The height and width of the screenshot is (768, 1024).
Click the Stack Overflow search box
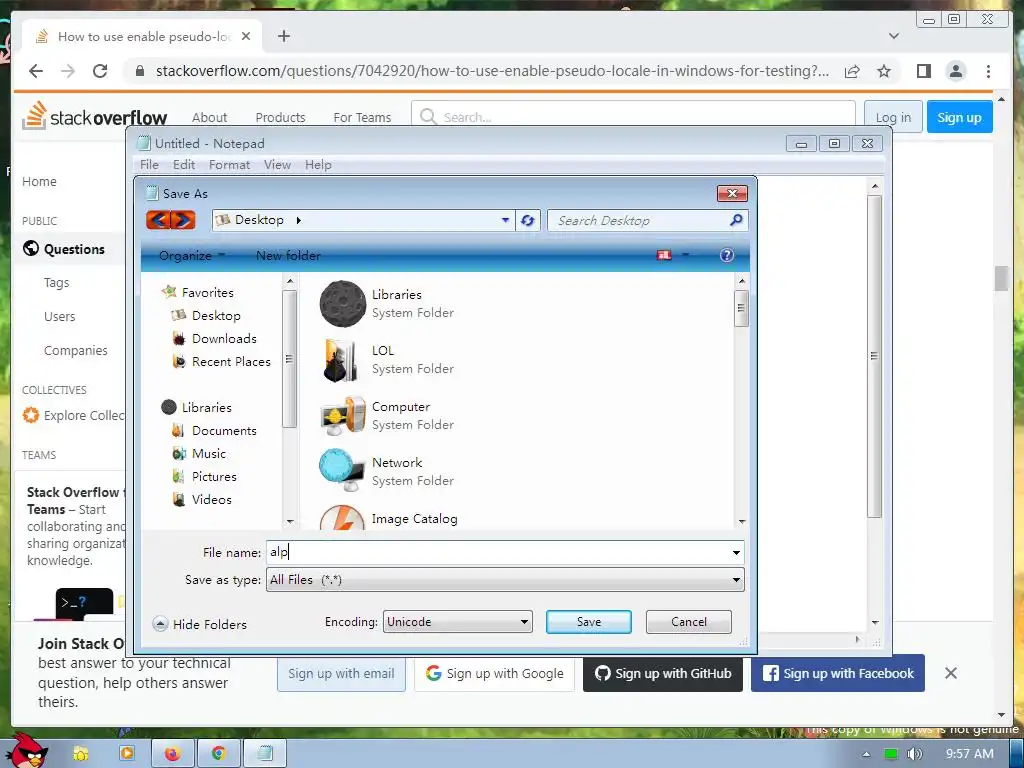[633, 117]
